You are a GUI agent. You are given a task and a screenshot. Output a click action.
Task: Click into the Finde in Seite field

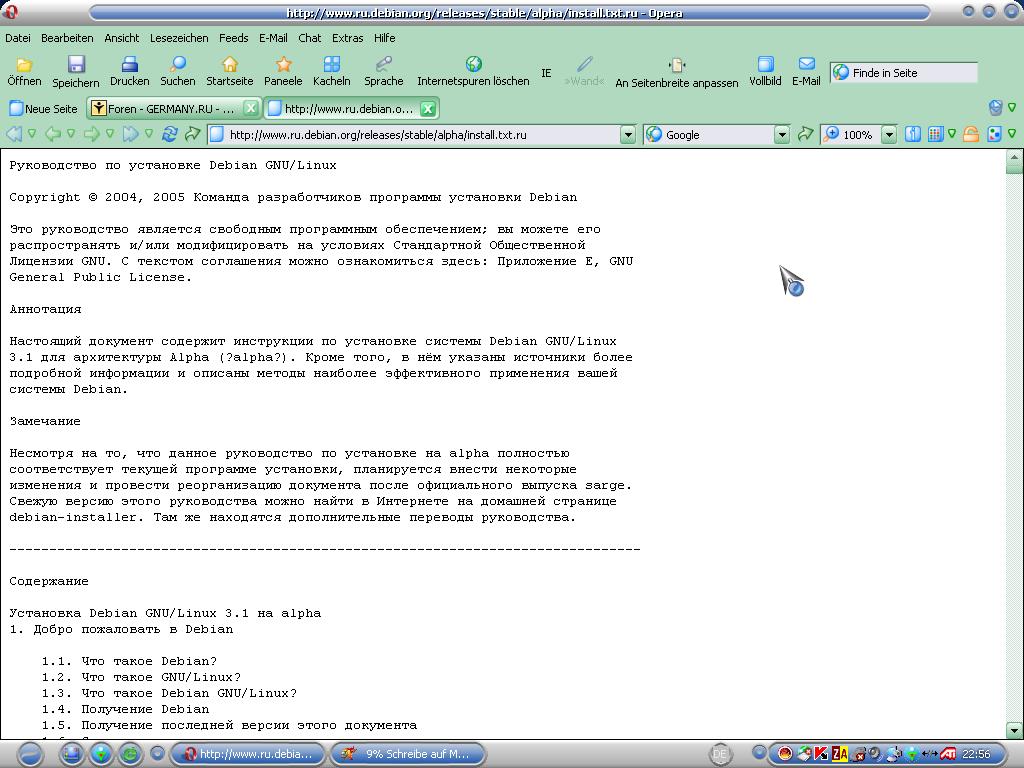point(904,72)
